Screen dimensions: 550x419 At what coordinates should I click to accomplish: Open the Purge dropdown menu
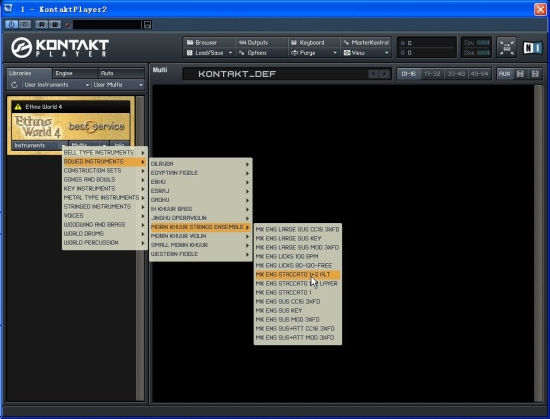[x=314, y=53]
